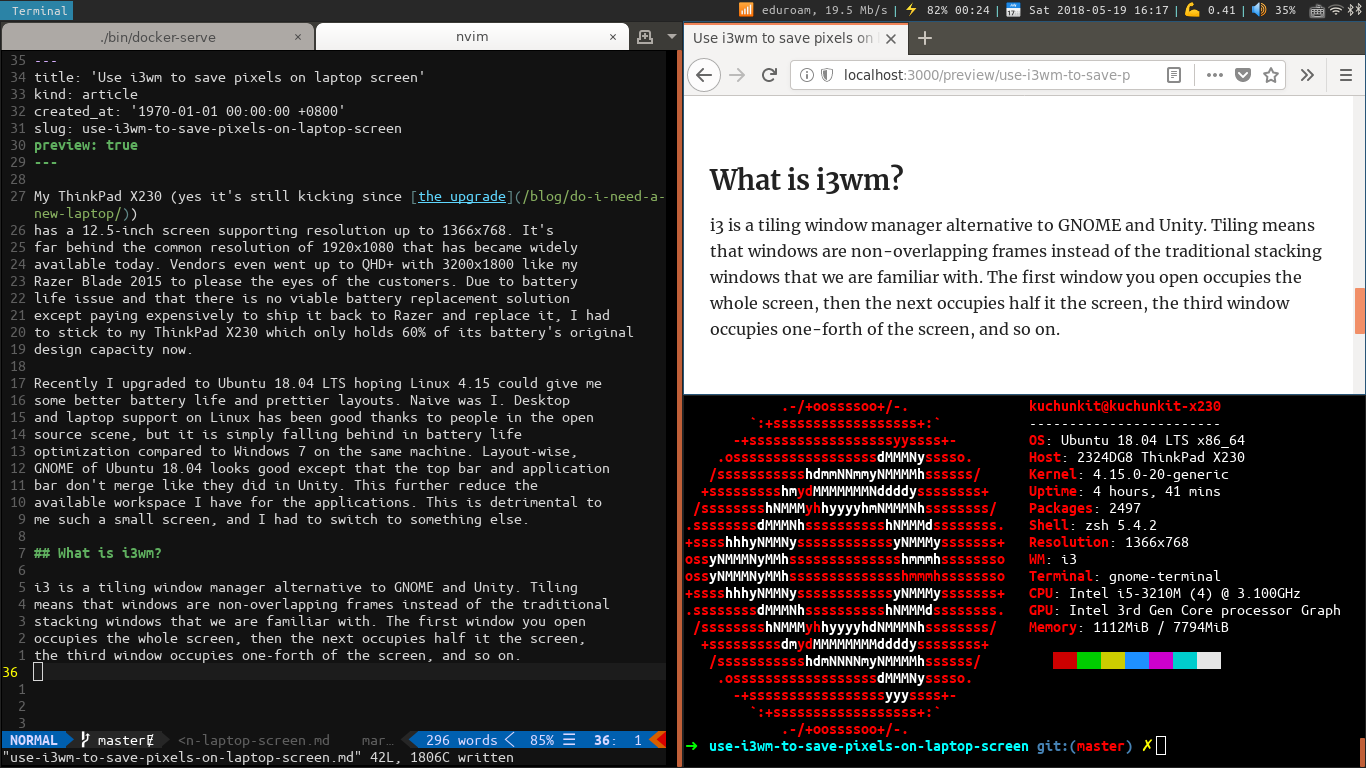Open a new Firefox tab
The image size is (1366, 768).
[925, 38]
